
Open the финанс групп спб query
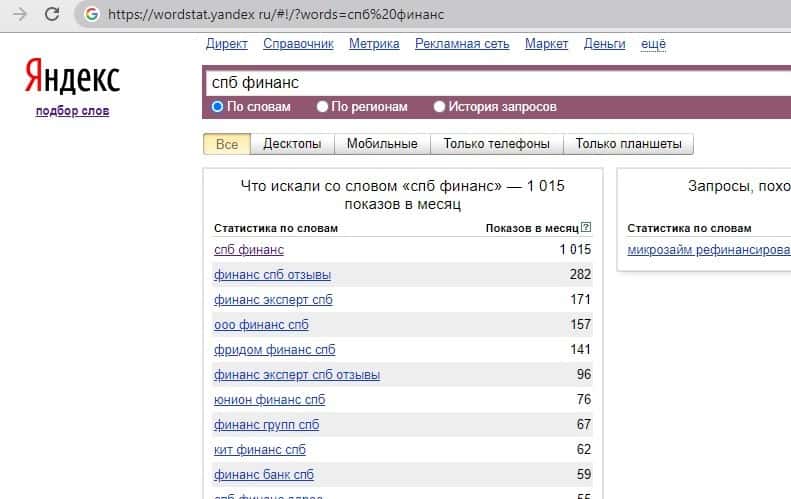click(x=266, y=425)
